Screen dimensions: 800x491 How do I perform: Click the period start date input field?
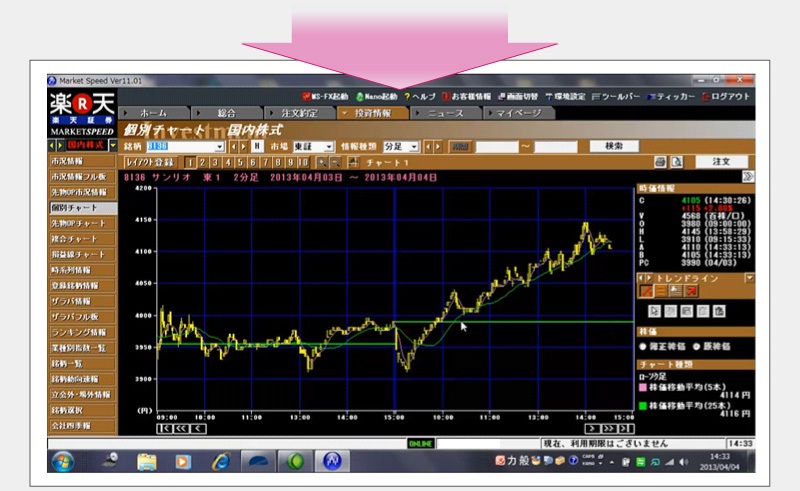pyautogui.click(x=497, y=147)
